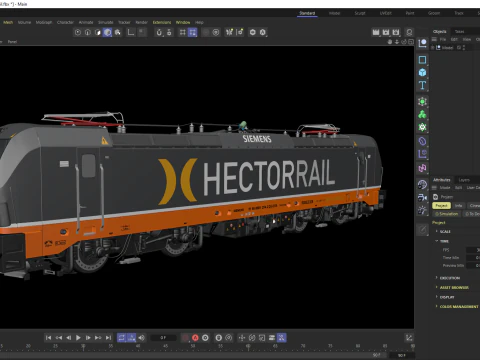
Task: Toggle the red Autokeying button
Action: coord(195,338)
